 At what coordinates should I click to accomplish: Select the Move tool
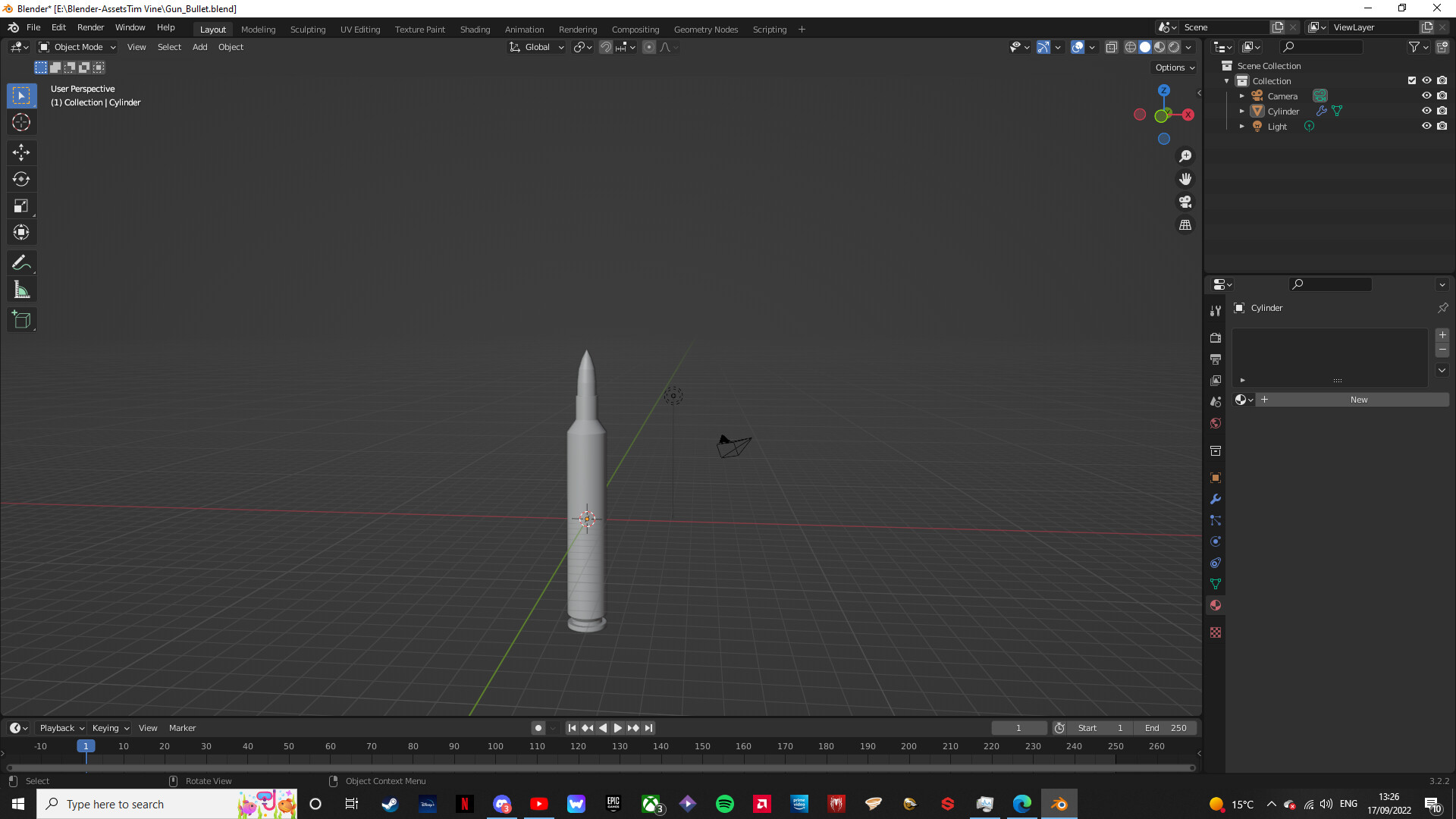pyautogui.click(x=21, y=152)
